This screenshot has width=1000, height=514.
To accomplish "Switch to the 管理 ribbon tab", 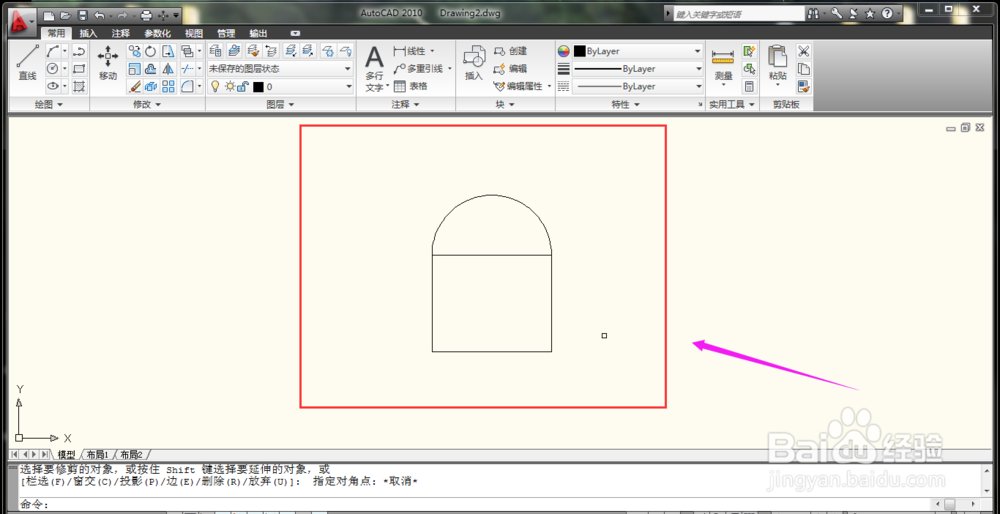I will 226,34.
